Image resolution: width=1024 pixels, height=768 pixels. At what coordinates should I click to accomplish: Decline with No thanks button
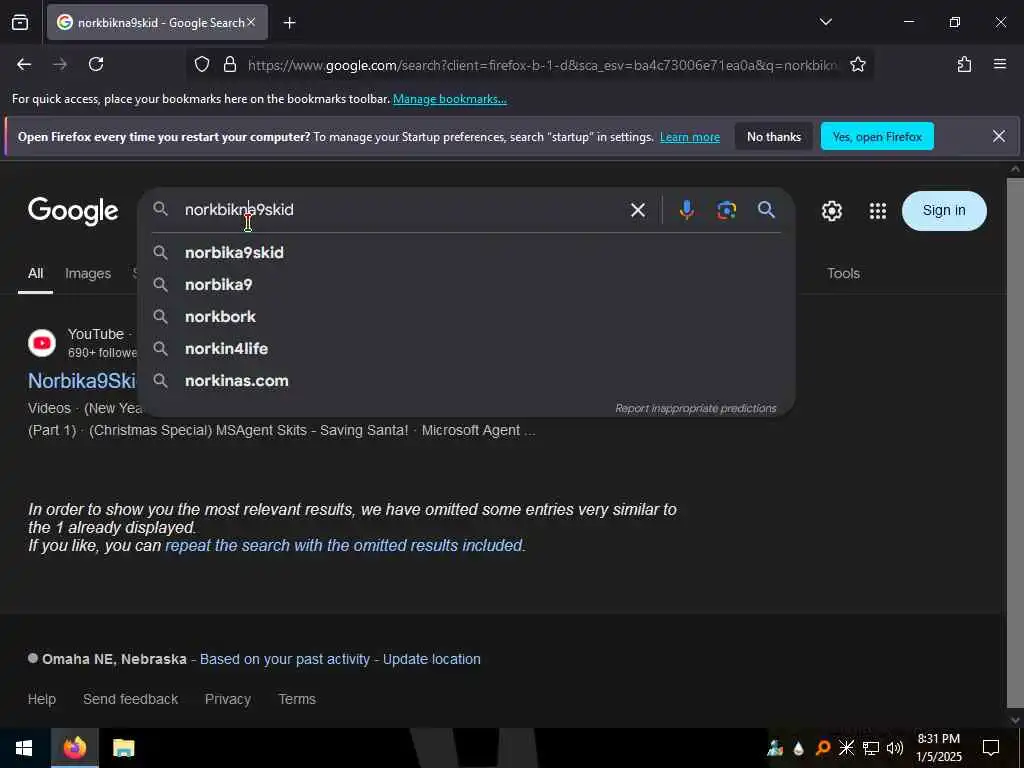[774, 136]
